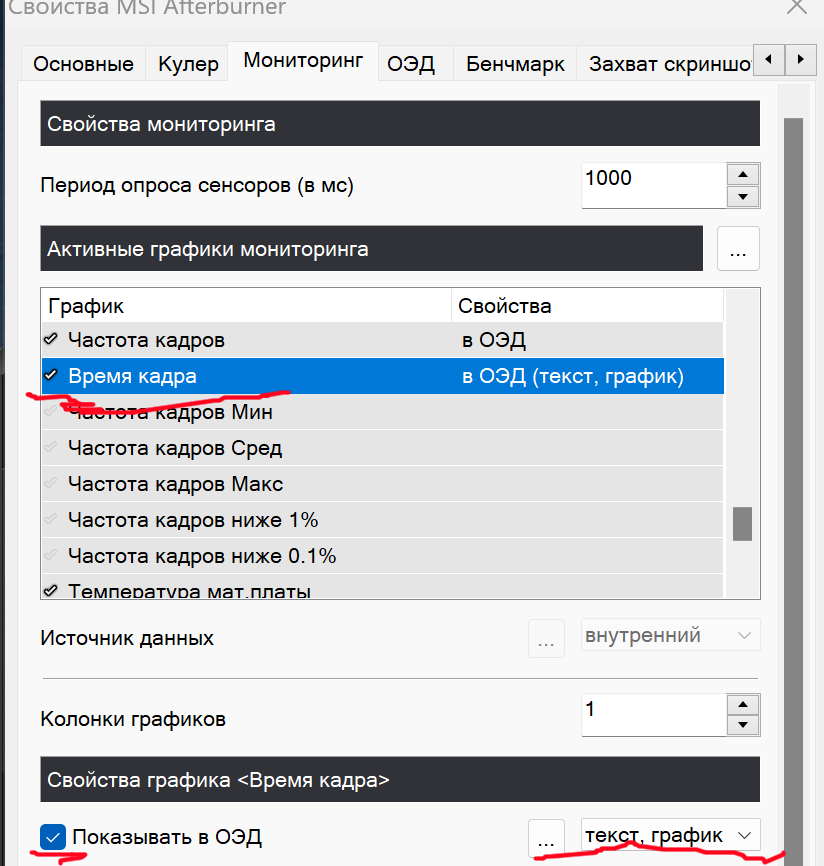824x866 pixels.
Task: Select the Частота кадров ниже 0.1% row
Action: pos(383,556)
